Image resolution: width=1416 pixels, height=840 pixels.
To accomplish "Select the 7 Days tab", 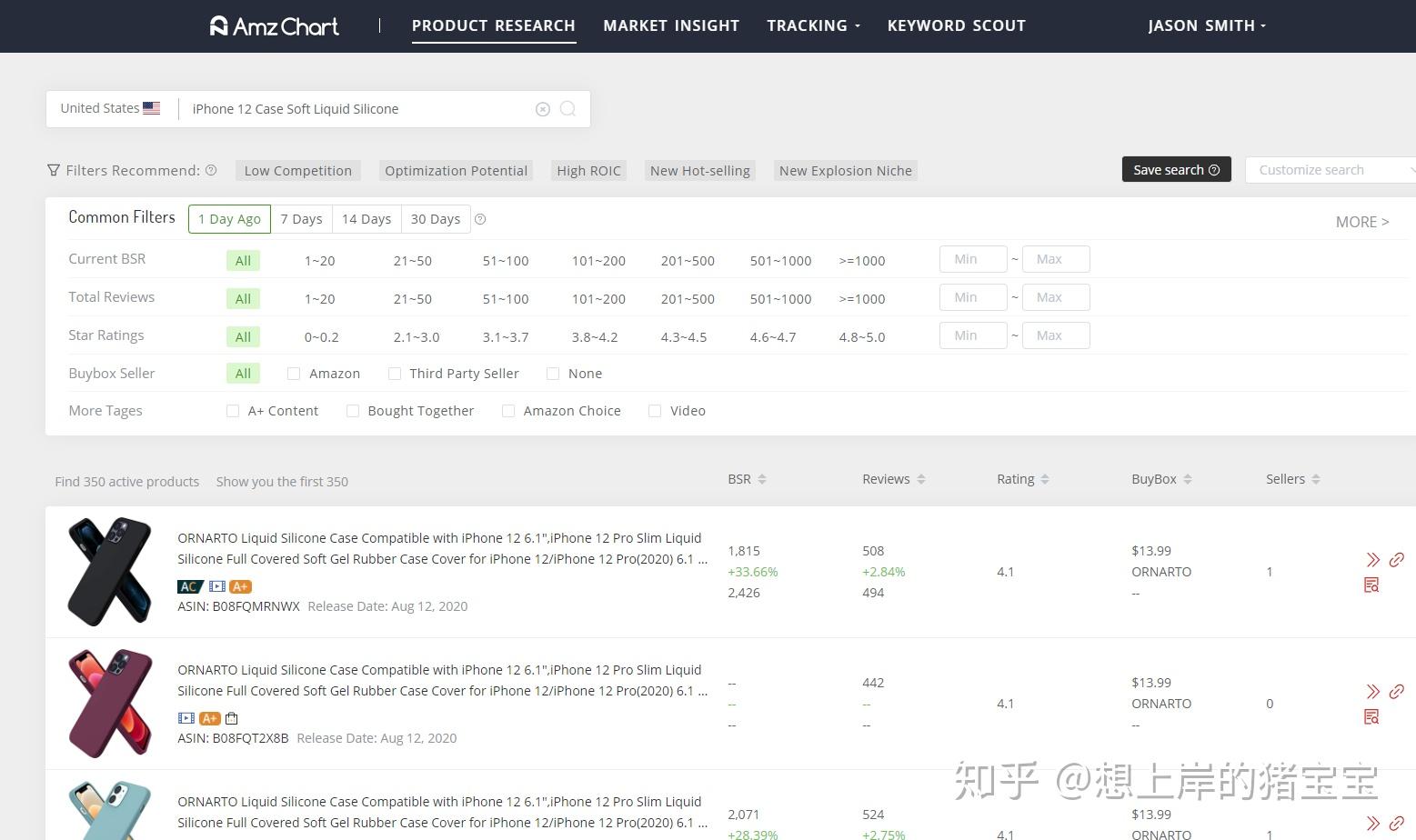I will coord(301,219).
